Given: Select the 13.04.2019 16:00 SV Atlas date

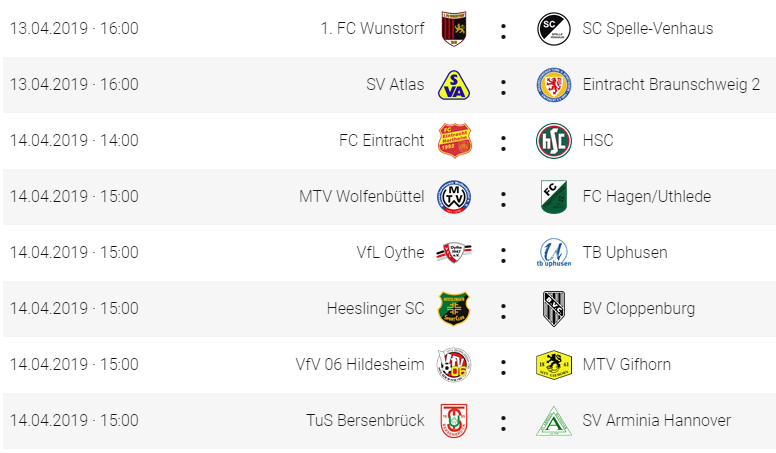Looking at the screenshot, I should click(x=74, y=85).
